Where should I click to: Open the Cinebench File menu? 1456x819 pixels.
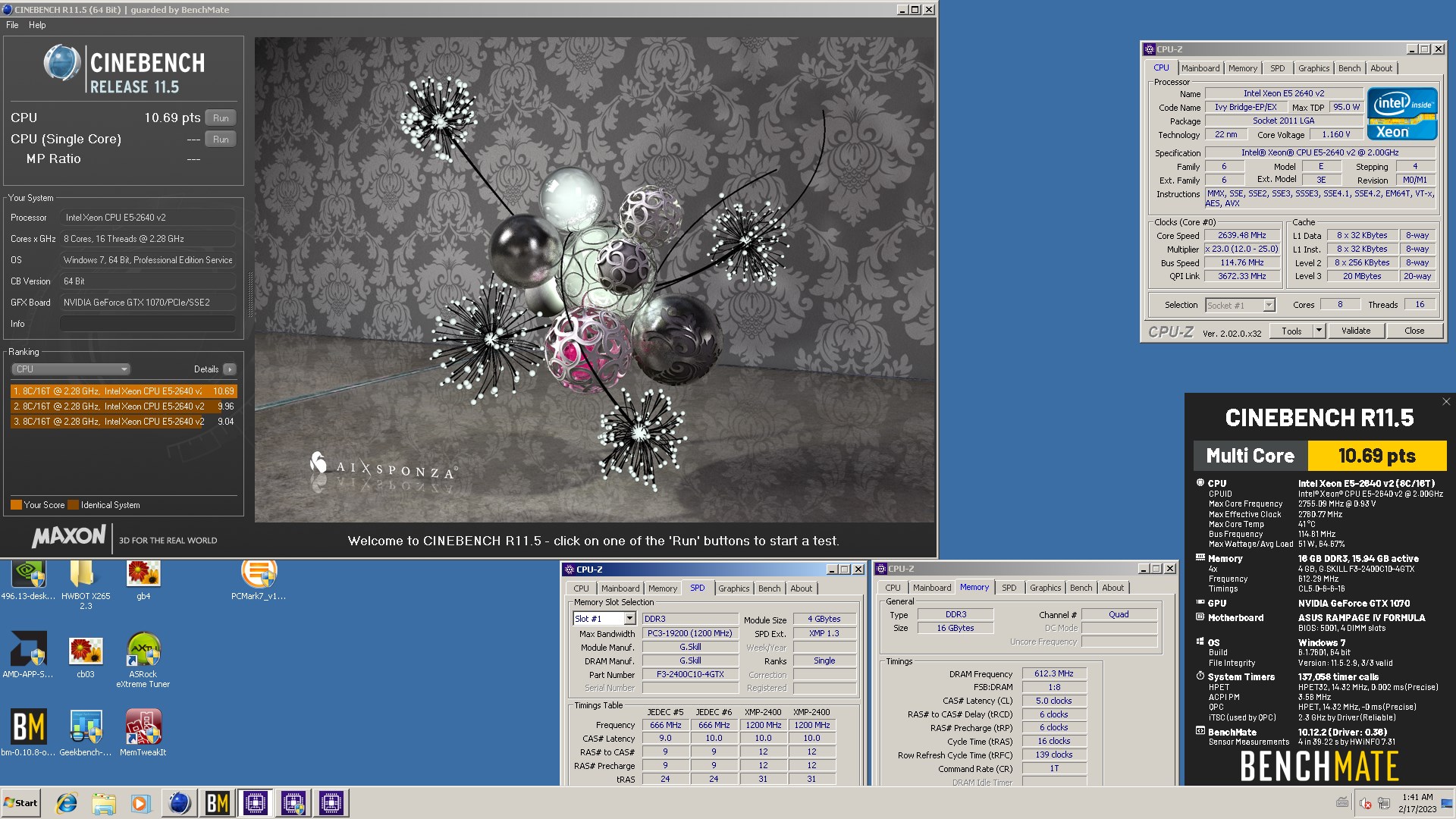12,25
